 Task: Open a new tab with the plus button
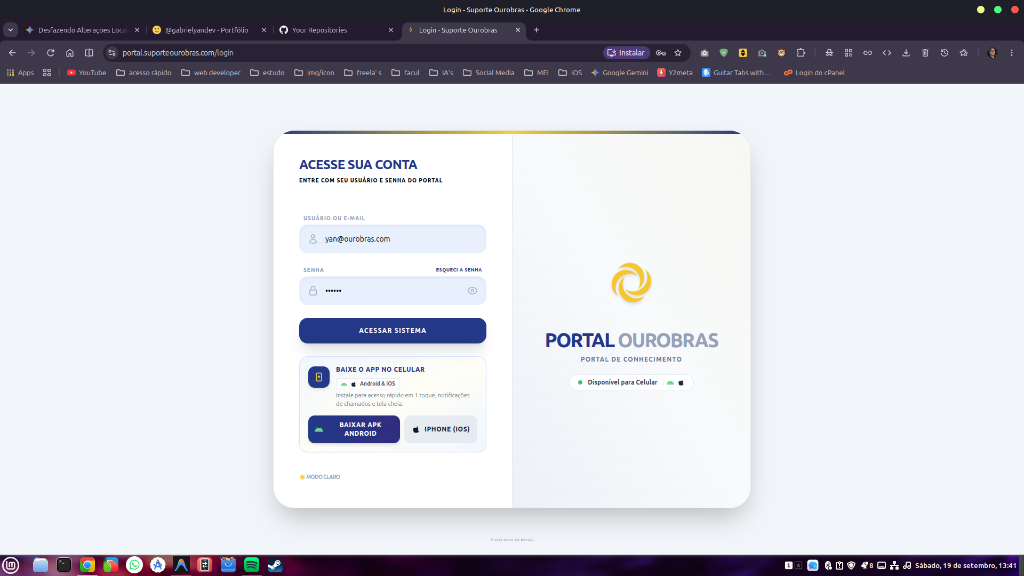[536, 30]
